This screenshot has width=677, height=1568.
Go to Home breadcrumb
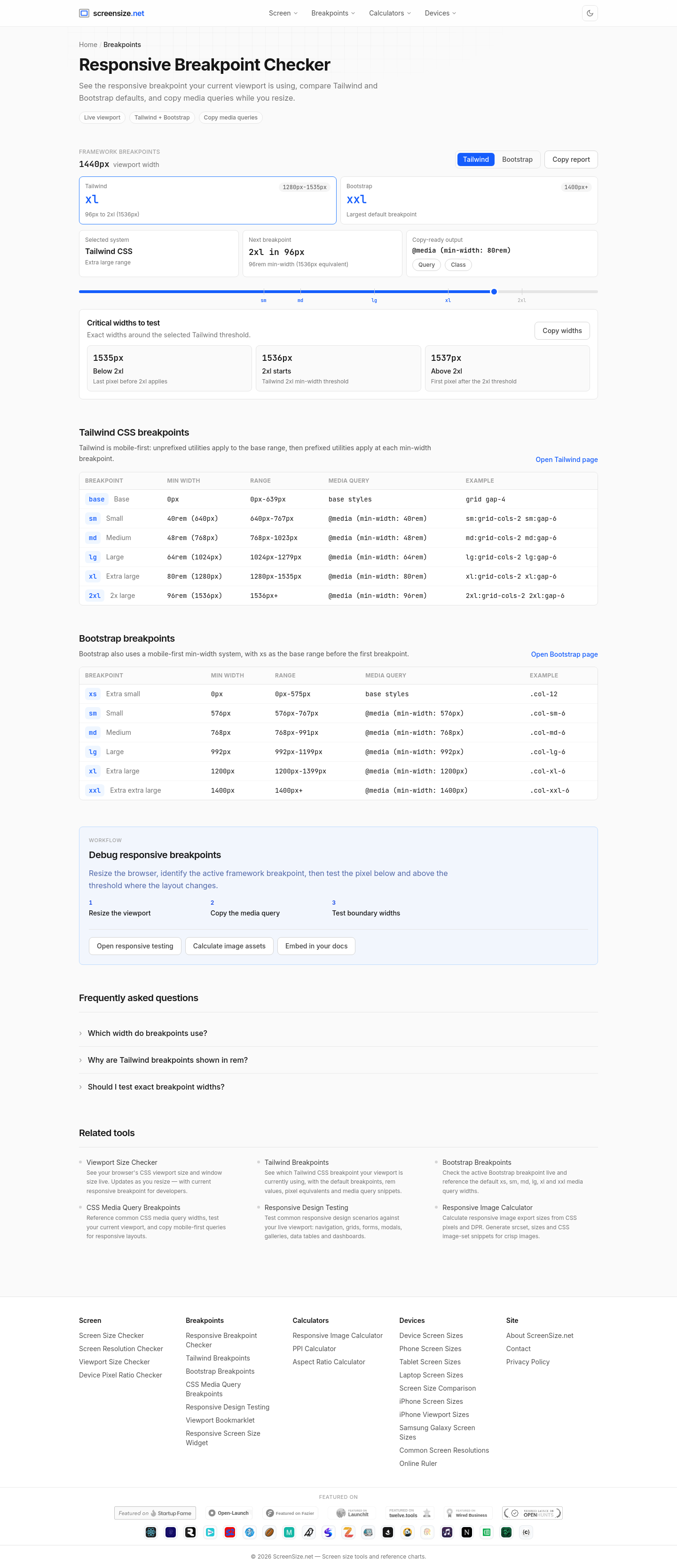click(88, 44)
